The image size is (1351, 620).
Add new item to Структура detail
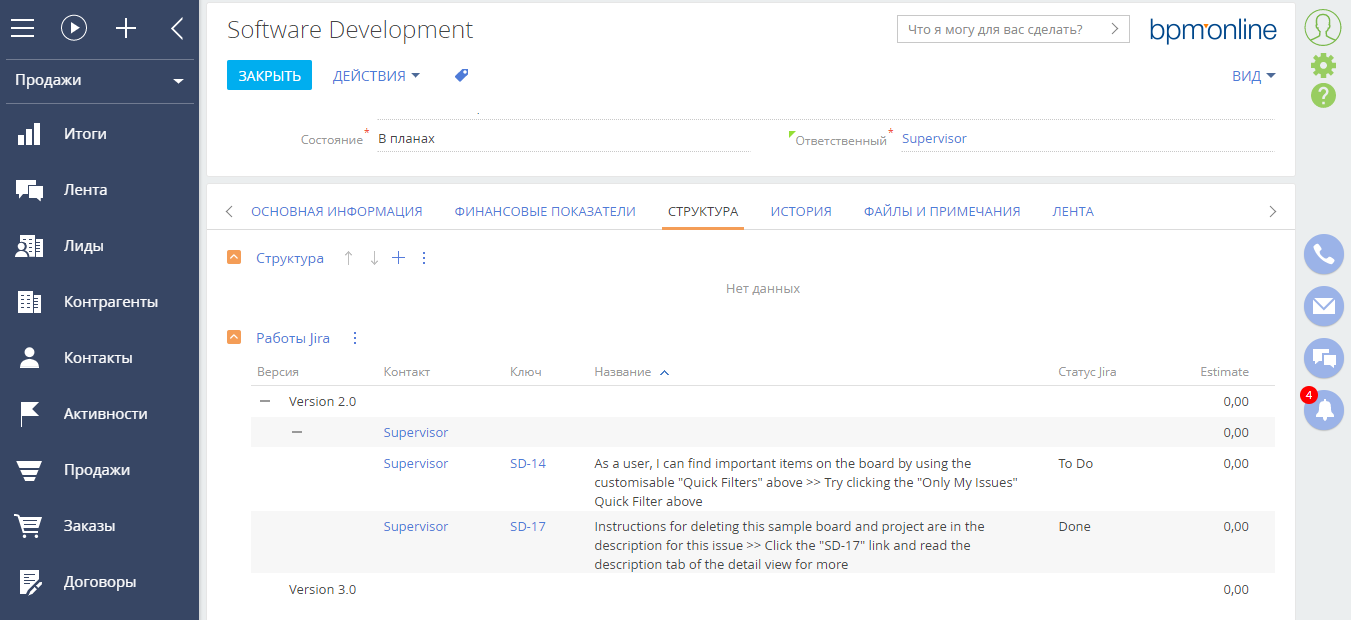coord(398,258)
